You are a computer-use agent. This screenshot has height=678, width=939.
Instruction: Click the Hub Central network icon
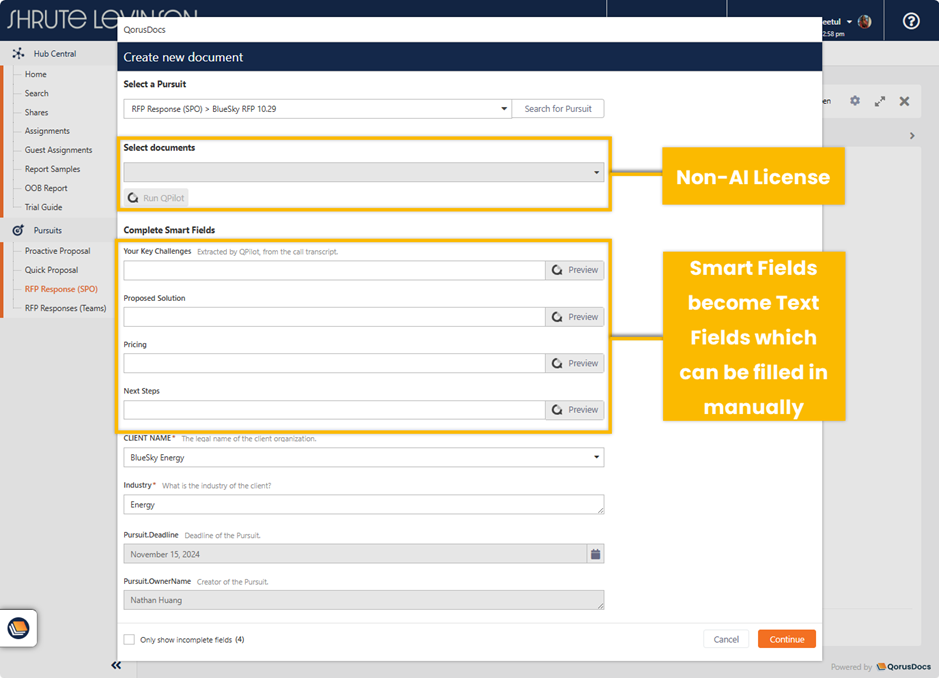[x=18, y=54]
